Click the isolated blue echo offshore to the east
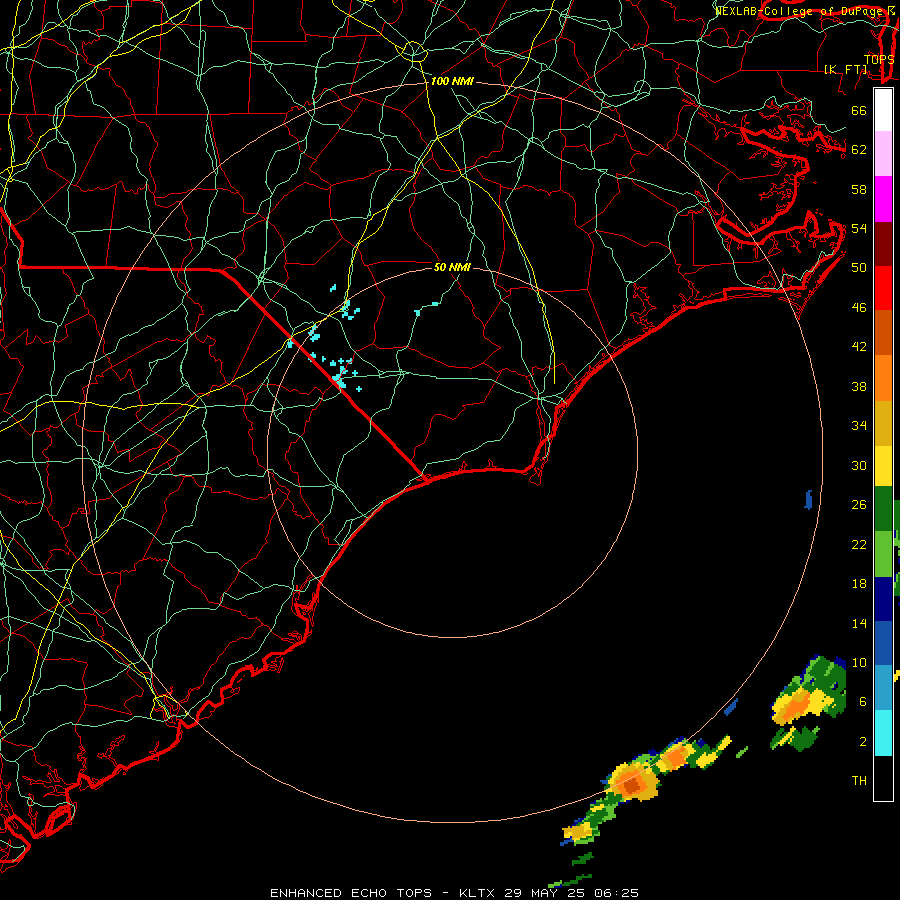The width and height of the screenshot is (900, 900). pyautogui.click(x=809, y=499)
